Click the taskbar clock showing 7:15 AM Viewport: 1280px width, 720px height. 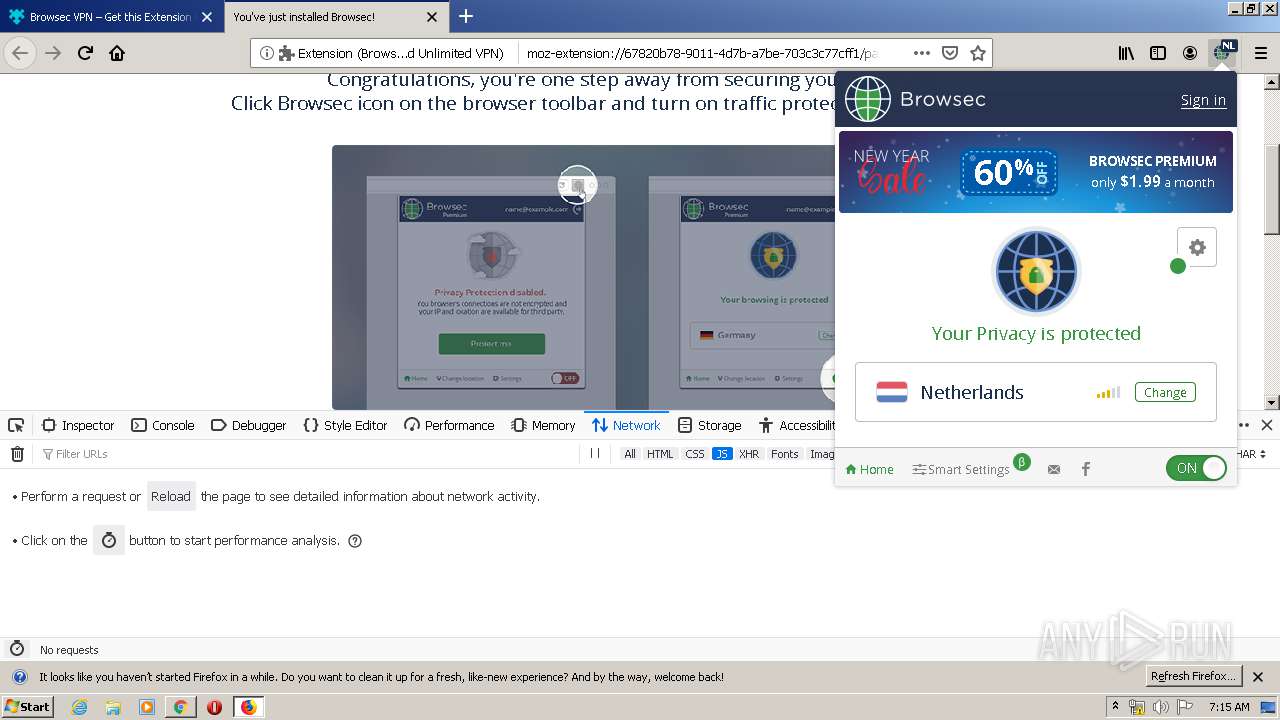1229,707
